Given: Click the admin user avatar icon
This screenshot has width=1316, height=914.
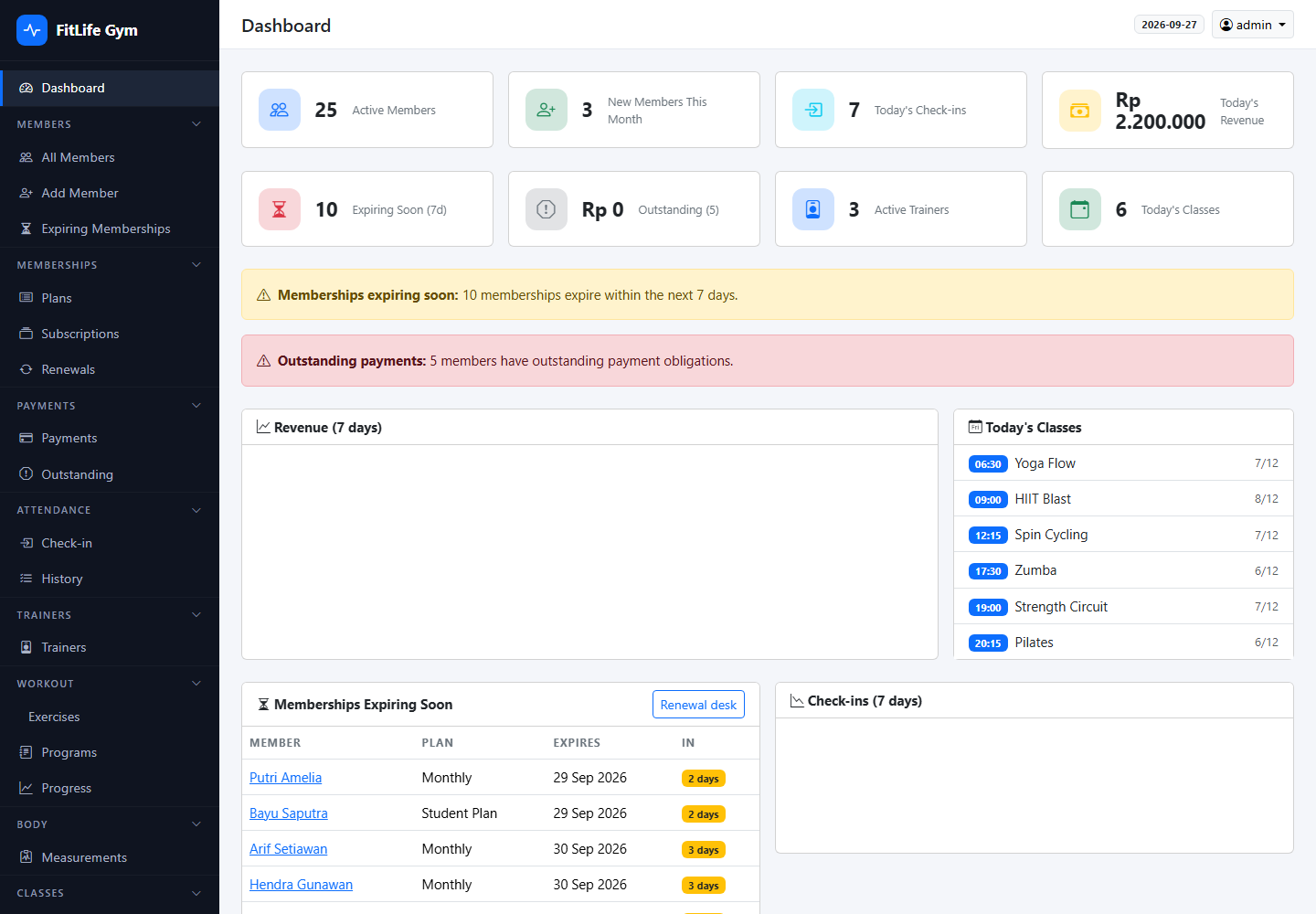Looking at the screenshot, I should (1226, 25).
